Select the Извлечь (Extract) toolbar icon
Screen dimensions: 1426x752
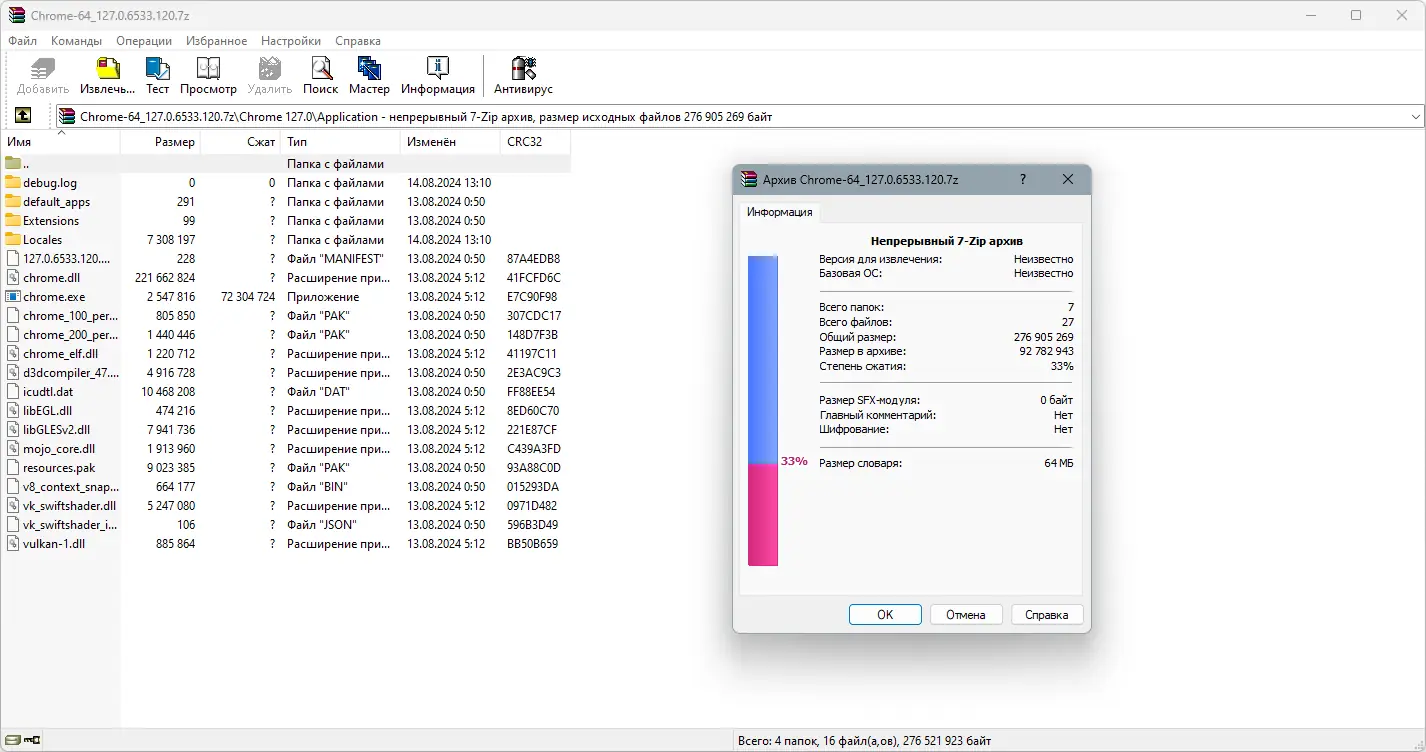(x=106, y=70)
